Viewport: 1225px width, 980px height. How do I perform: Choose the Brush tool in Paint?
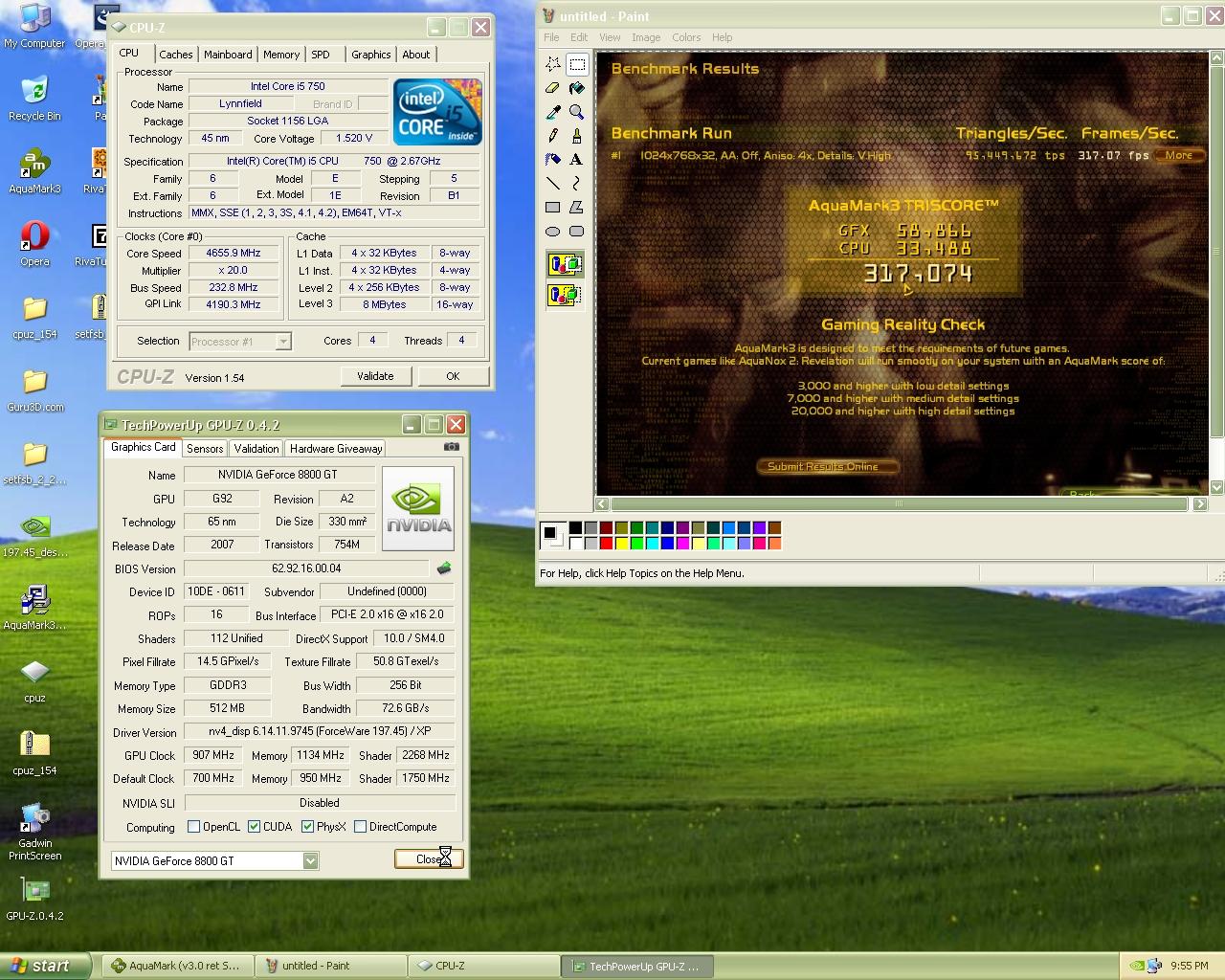pos(577,136)
